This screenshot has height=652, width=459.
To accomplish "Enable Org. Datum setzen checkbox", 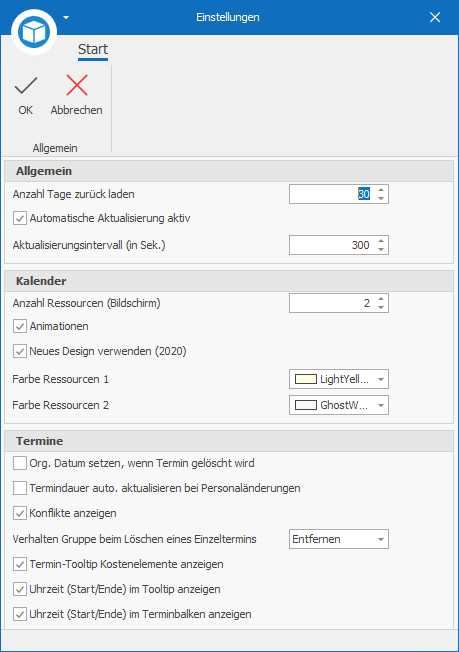I will [20, 463].
